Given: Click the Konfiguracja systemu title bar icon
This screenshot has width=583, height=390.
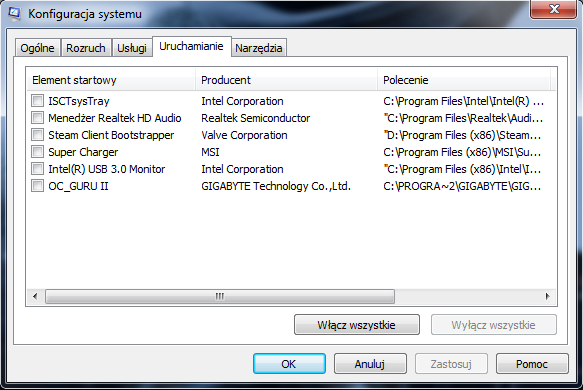Looking at the screenshot, I should [x=14, y=14].
